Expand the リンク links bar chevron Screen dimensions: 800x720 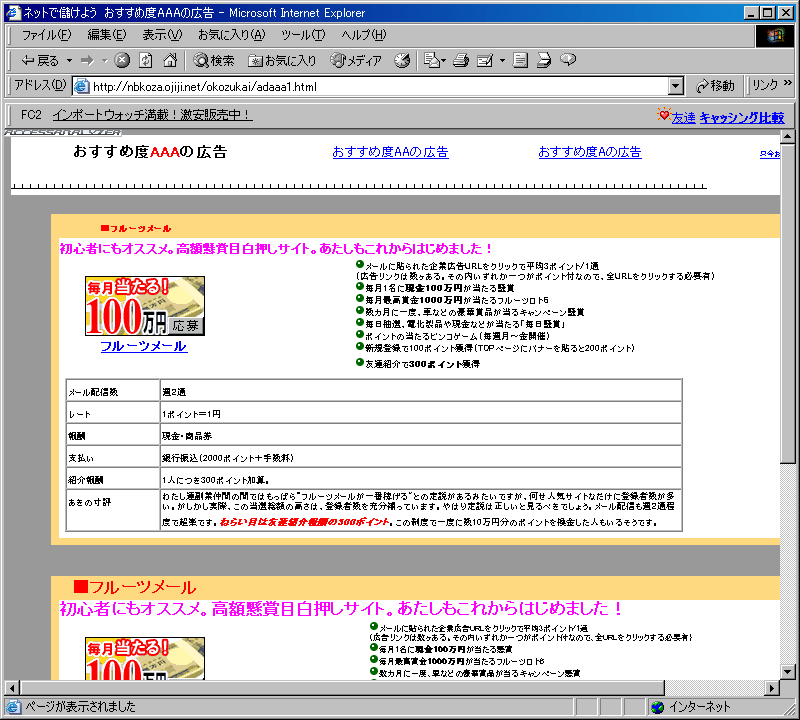(787, 83)
